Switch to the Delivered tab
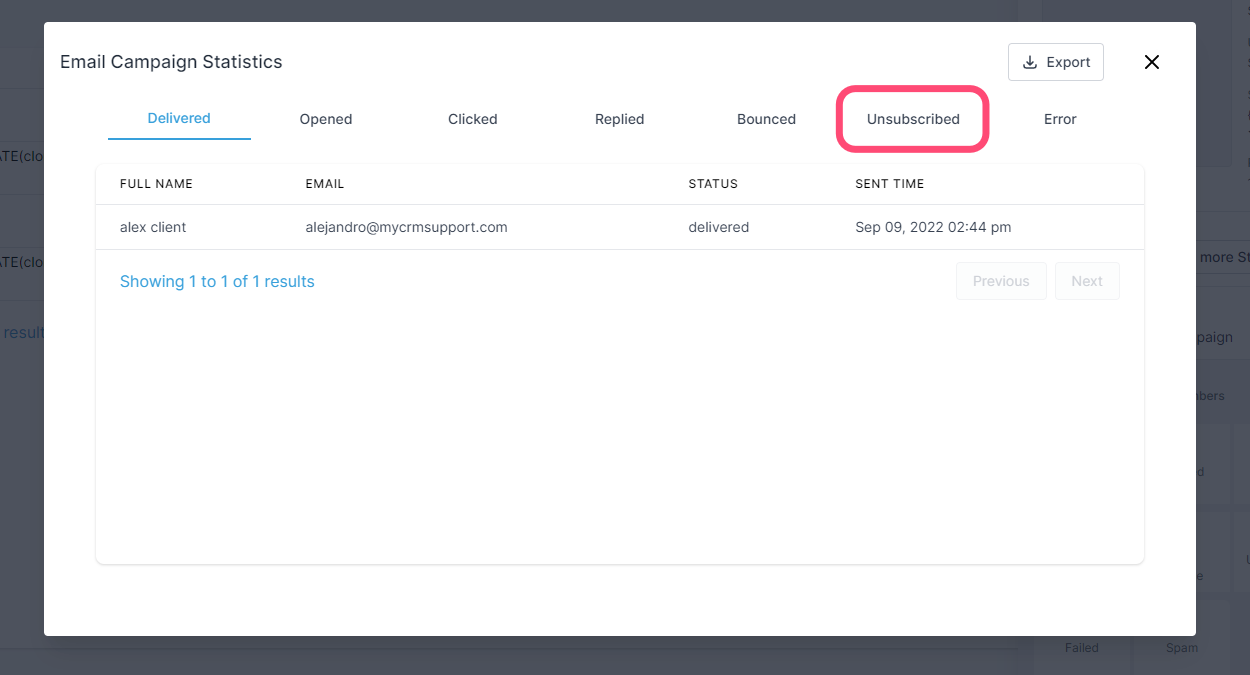The width and height of the screenshot is (1250, 675). (x=179, y=118)
